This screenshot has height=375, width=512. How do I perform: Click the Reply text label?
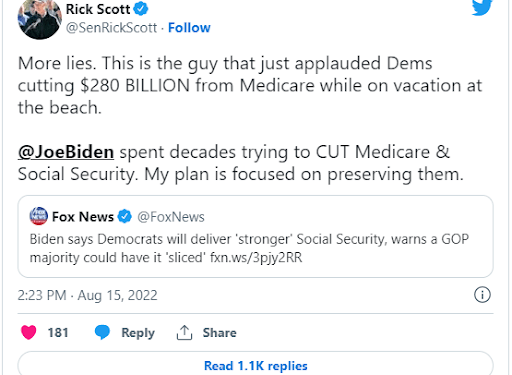click(x=138, y=333)
